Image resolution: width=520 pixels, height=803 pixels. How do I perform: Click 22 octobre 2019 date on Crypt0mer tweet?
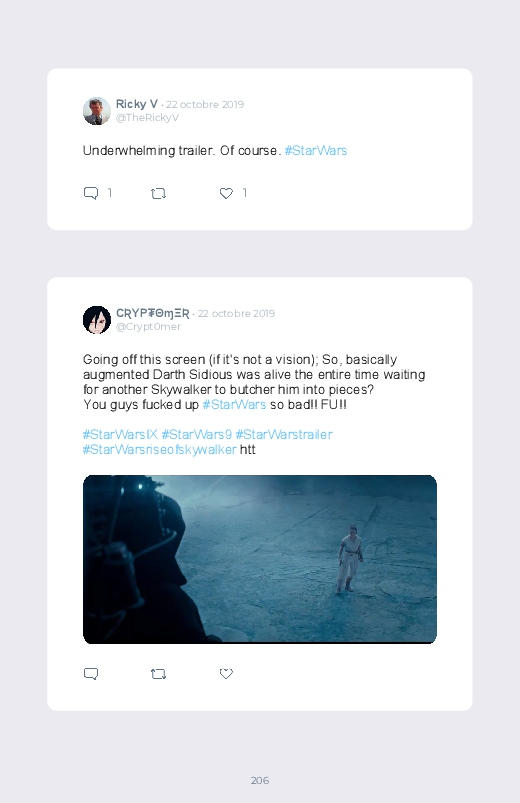click(x=236, y=313)
